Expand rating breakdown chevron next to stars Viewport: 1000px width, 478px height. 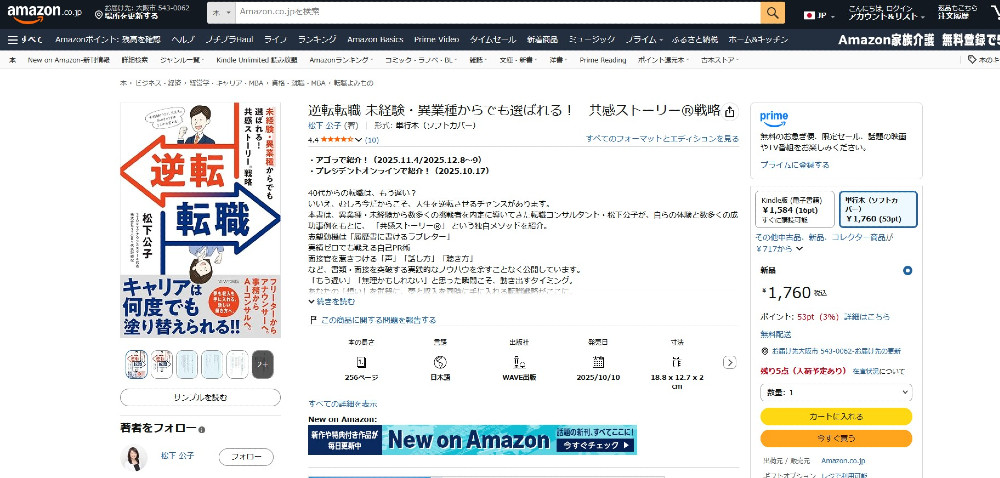pos(358,139)
